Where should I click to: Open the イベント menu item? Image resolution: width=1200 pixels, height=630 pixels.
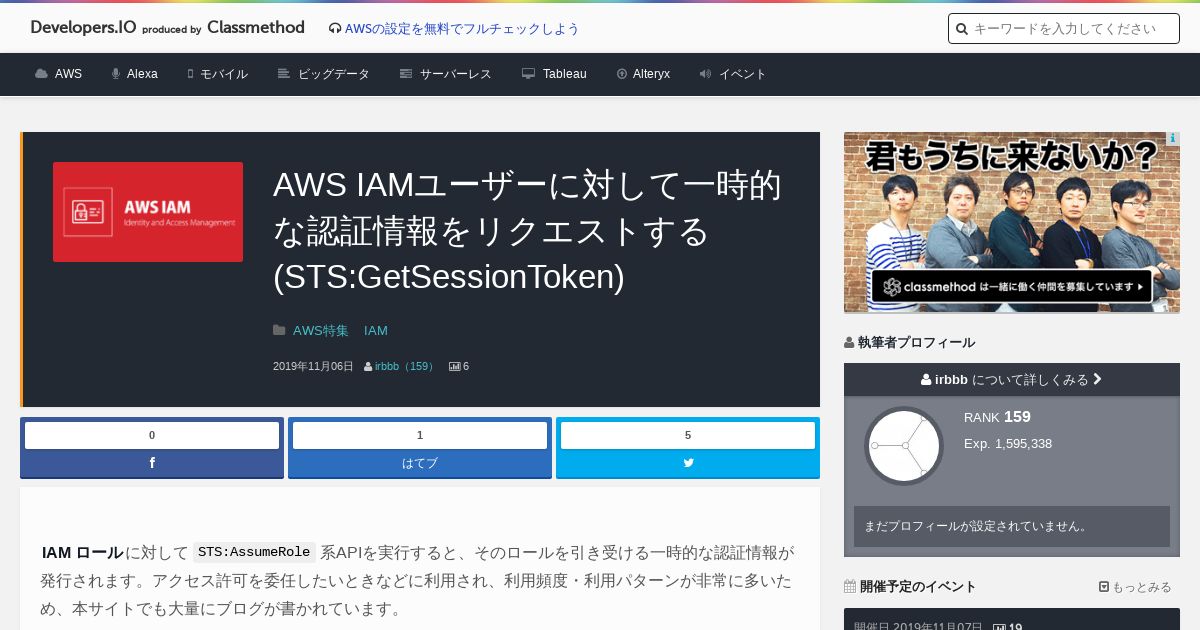[x=743, y=74]
